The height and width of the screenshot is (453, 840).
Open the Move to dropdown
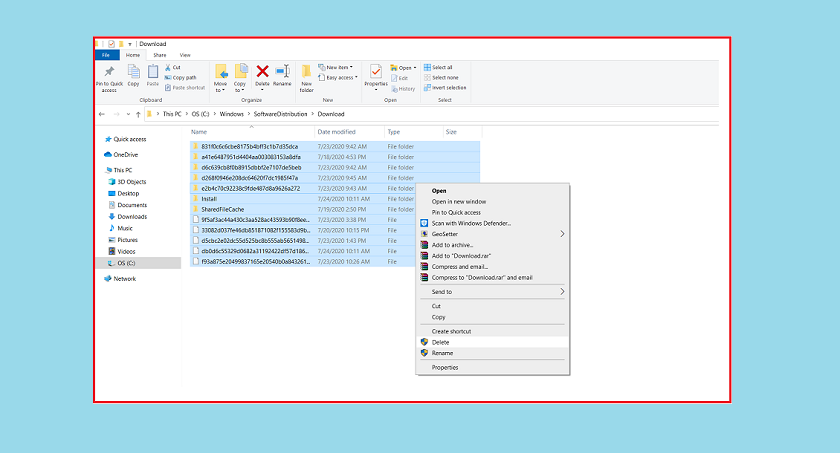pos(220,87)
